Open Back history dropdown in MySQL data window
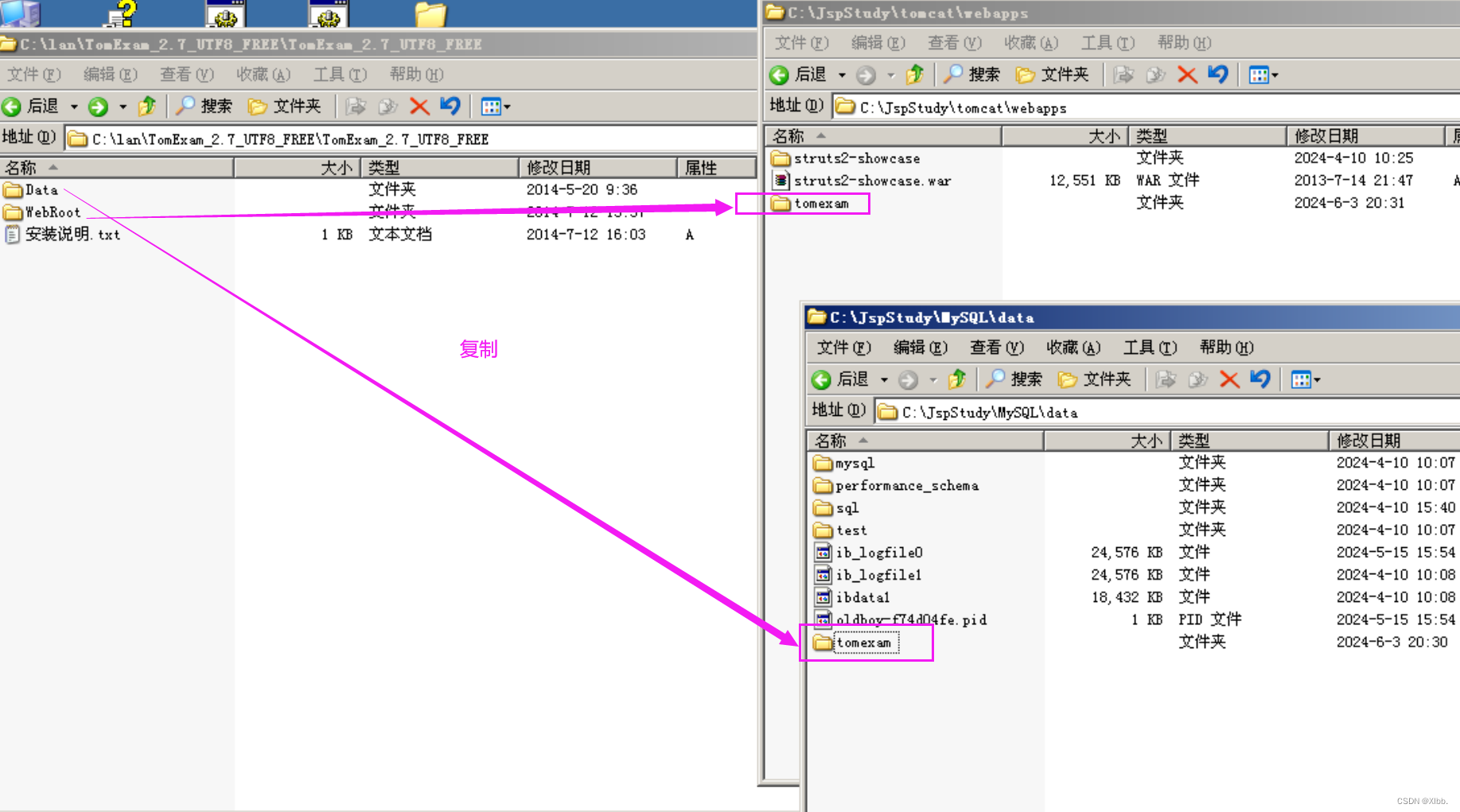This screenshot has height=812, width=1460. click(884, 380)
